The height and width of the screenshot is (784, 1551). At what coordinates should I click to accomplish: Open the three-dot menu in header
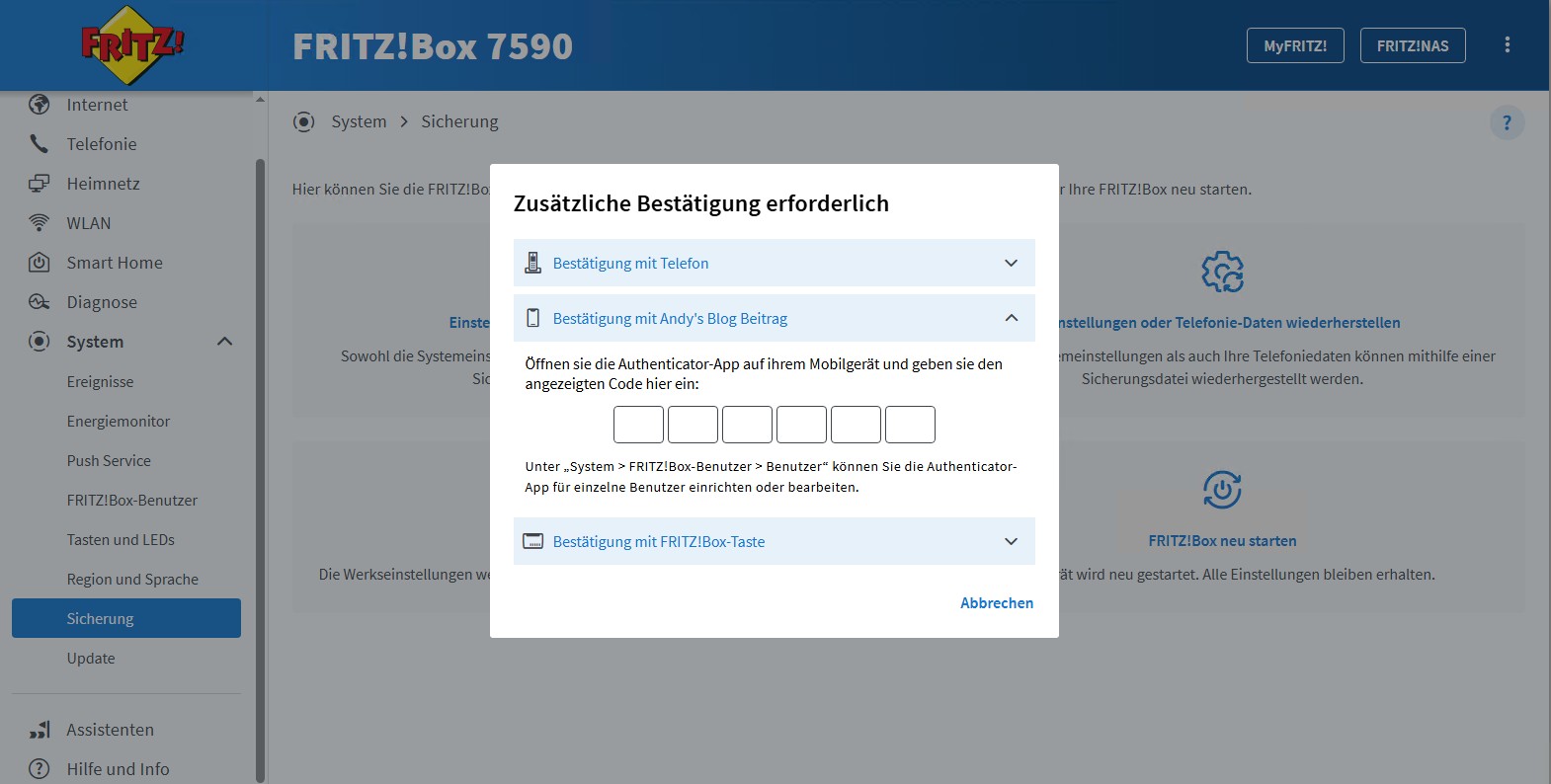point(1507,45)
